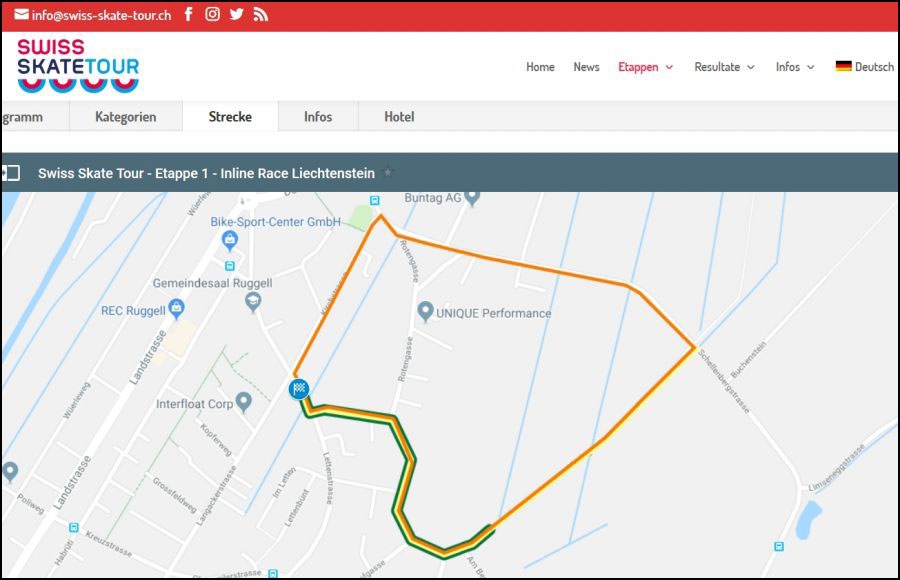Toggle the map legend sidebar panel

pyautogui.click(x=10, y=173)
